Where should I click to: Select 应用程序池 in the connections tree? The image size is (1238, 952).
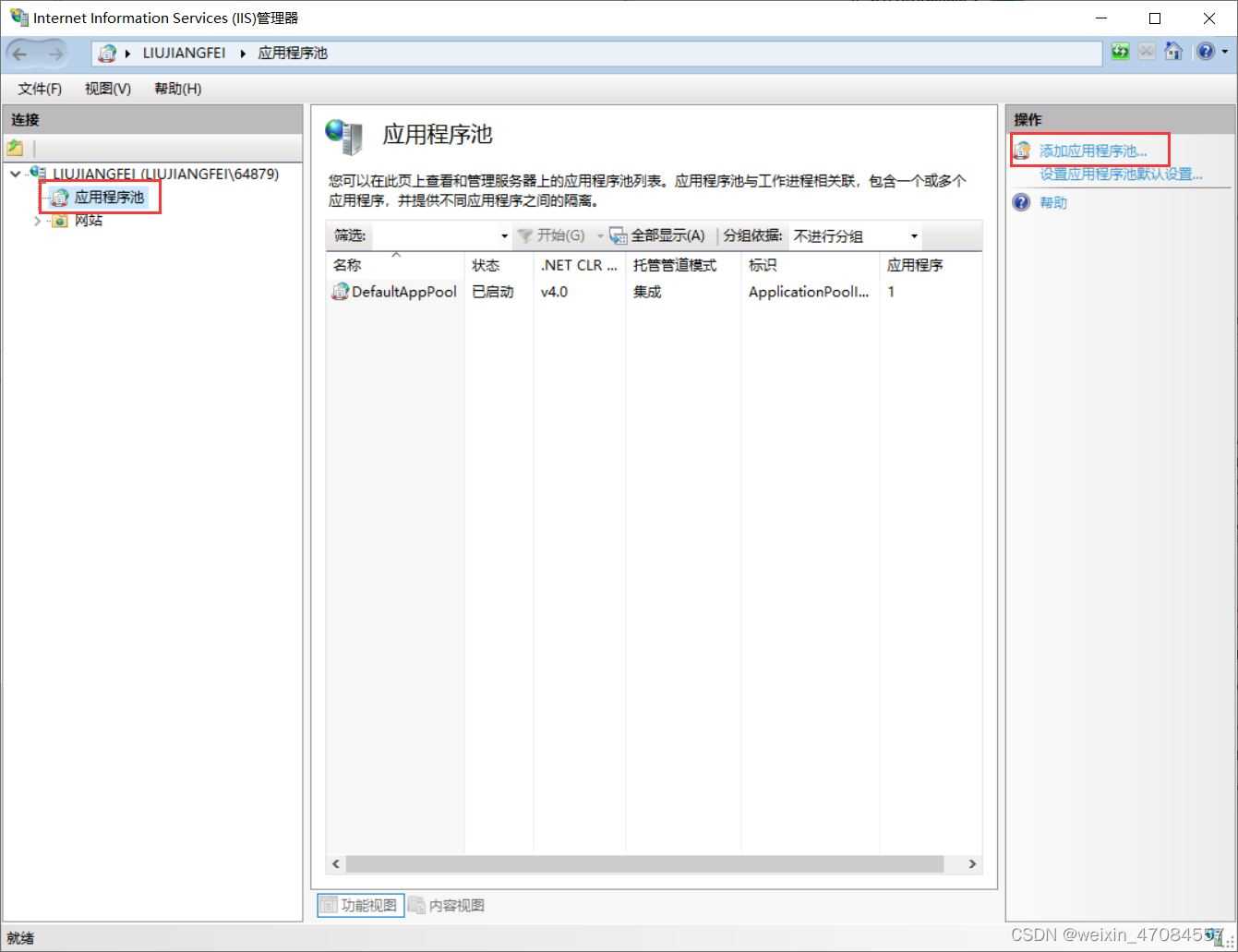click(x=109, y=197)
